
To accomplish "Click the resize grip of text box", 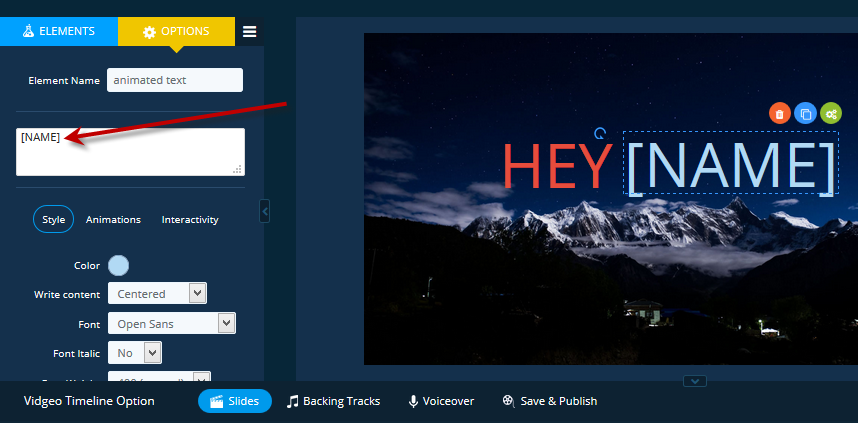I will pyautogui.click(x=237, y=169).
